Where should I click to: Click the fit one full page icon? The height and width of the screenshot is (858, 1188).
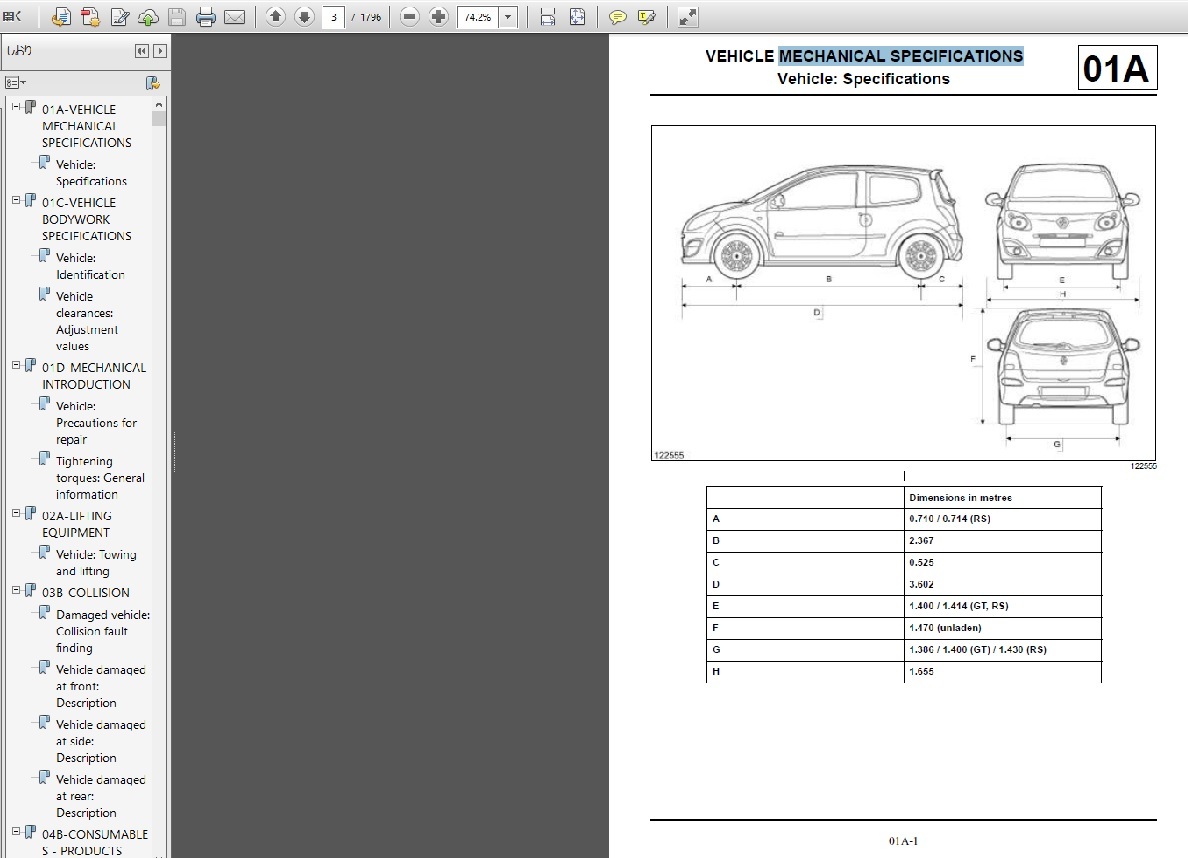577,17
